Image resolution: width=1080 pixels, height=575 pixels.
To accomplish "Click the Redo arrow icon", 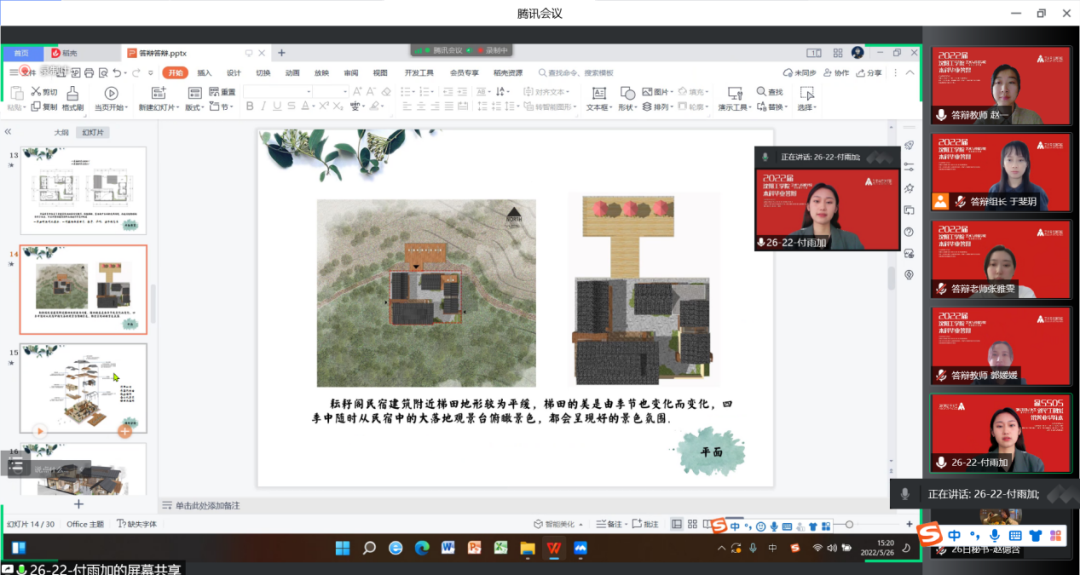I will pyautogui.click(x=136, y=73).
